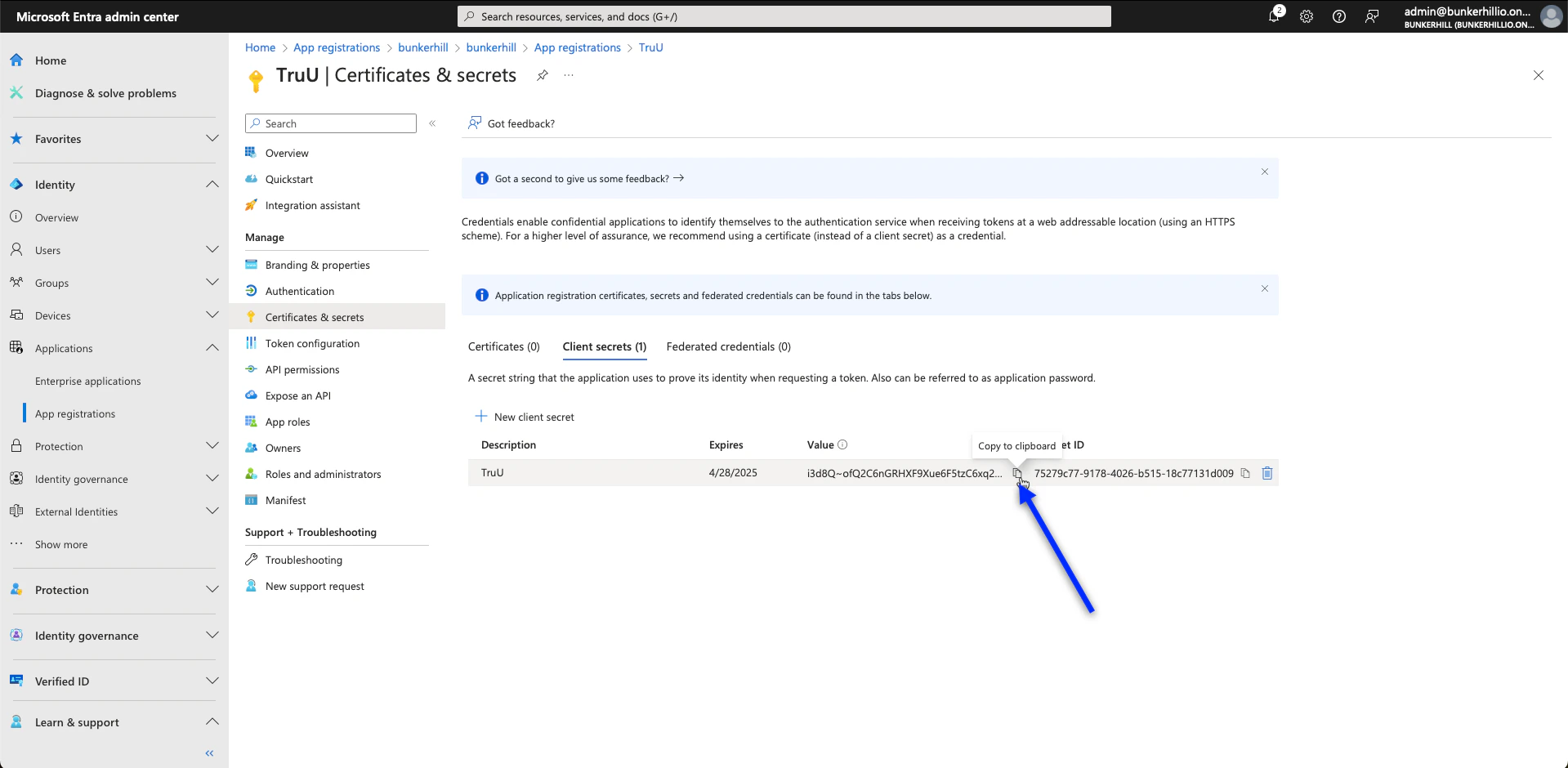Follow the give us some feedback link
This screenshot has width=1568, height=768.
(x=589, y=178)
